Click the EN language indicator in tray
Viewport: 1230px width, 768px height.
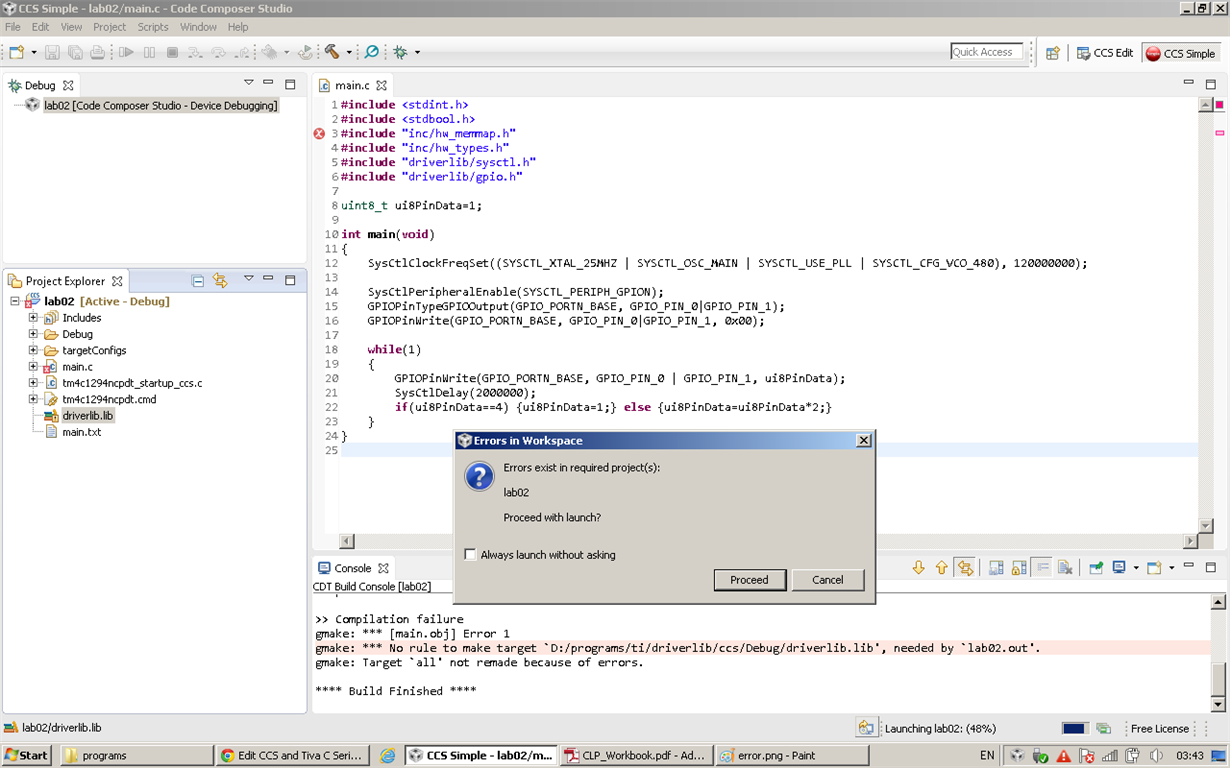click(x=987, y=756)
